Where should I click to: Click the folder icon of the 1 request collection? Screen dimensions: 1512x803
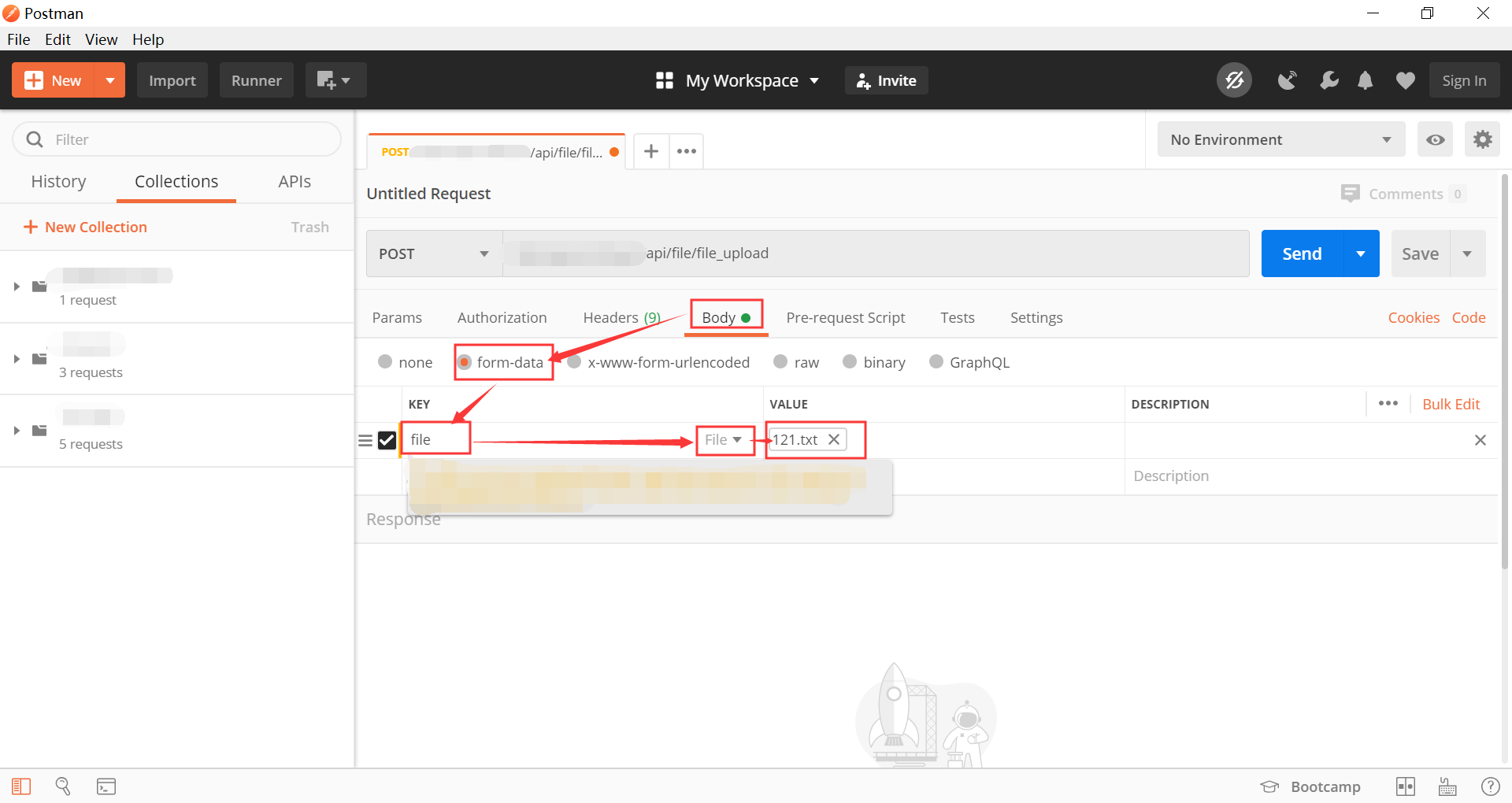(39, 286)
